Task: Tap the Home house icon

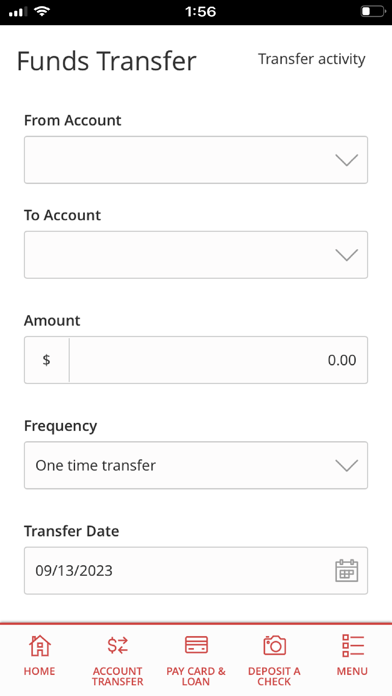Action: pyautogui.click(x=40, y=645)
